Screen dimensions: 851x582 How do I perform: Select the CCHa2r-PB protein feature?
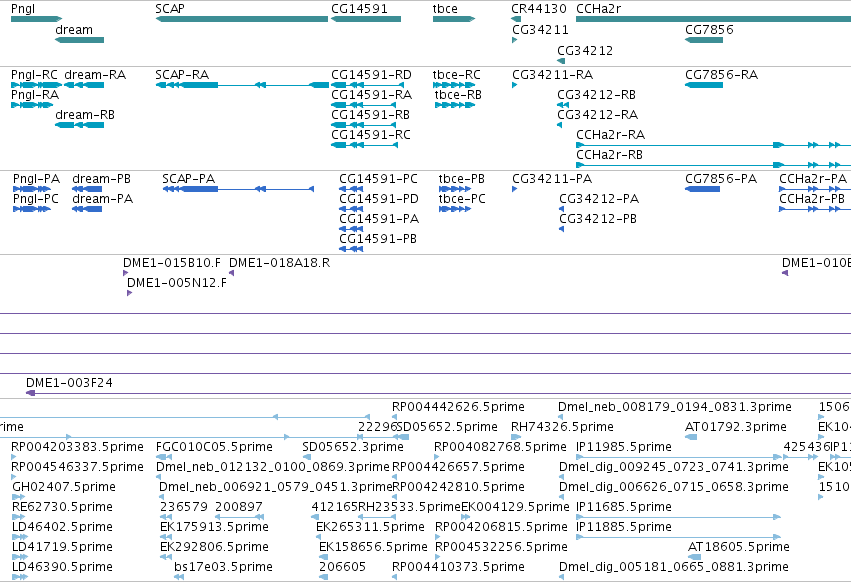(815, 209)
